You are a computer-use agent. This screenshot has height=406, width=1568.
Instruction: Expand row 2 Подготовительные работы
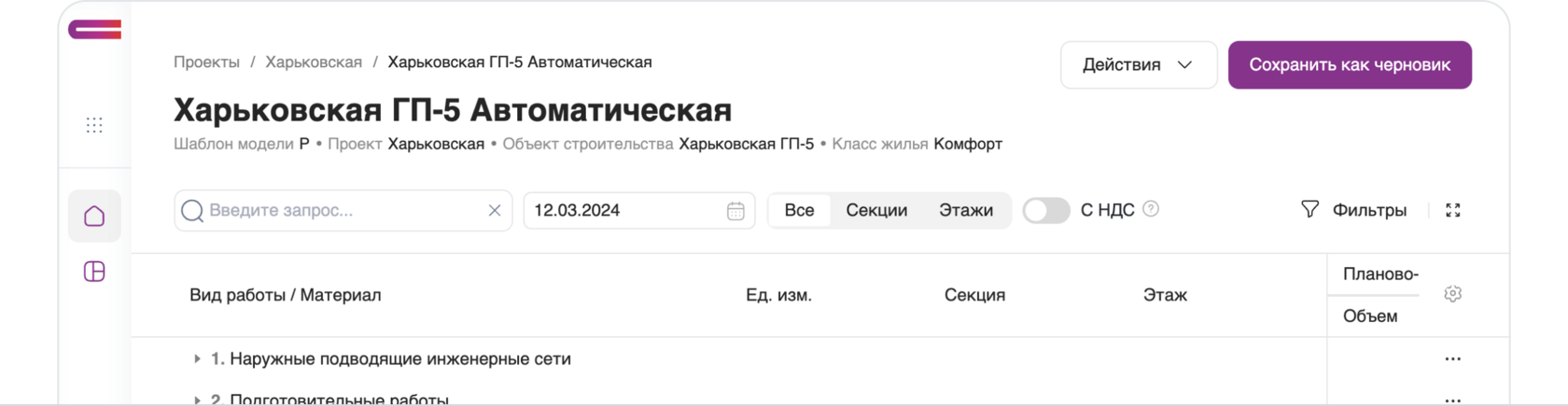197,399
